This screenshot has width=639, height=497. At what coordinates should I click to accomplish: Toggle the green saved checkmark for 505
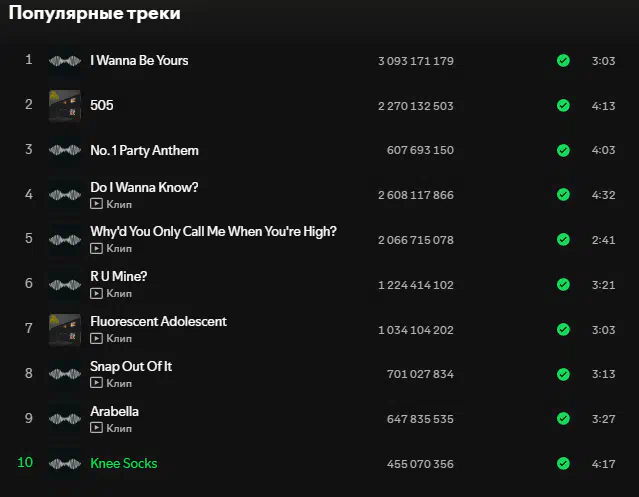(x=563, y=106)
